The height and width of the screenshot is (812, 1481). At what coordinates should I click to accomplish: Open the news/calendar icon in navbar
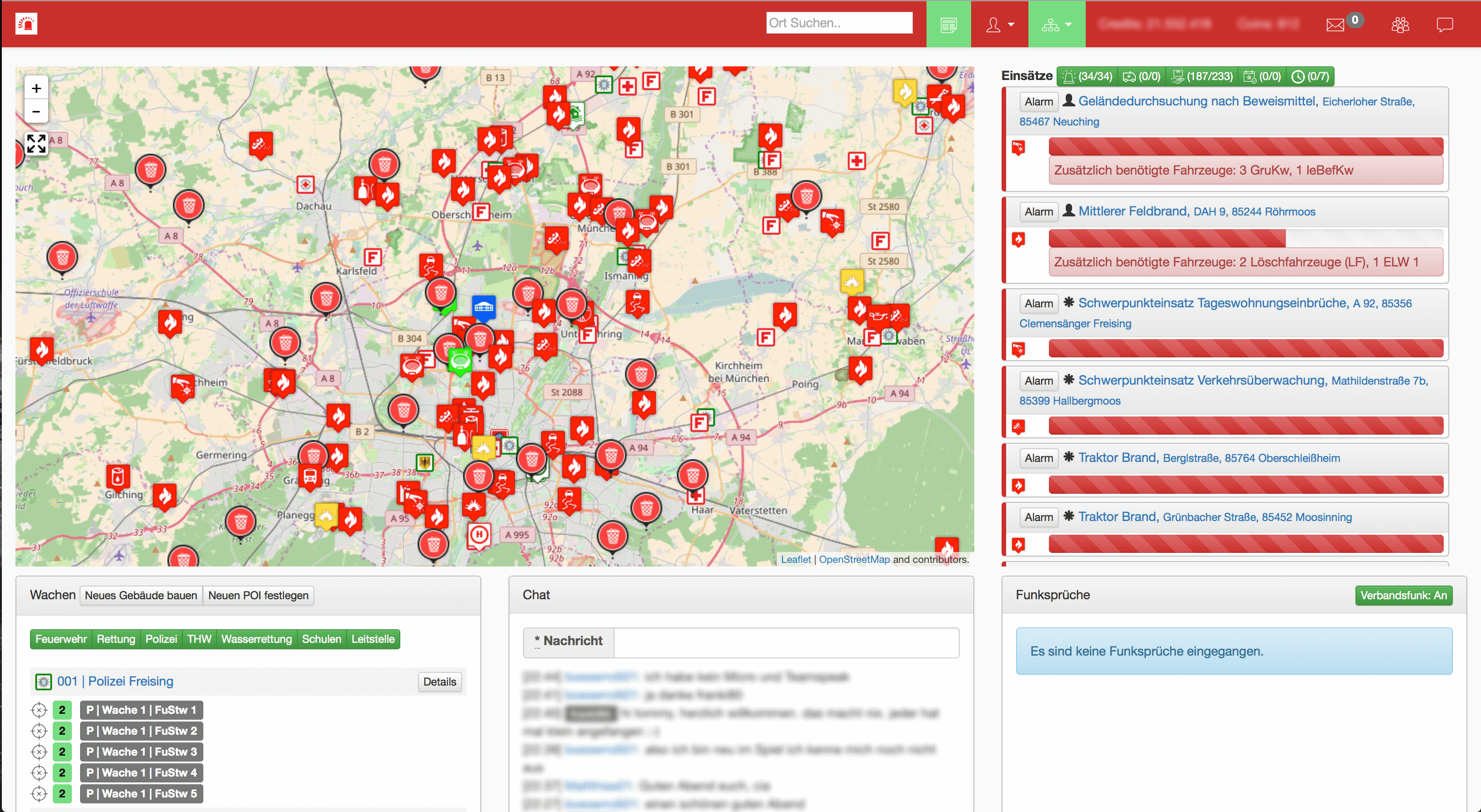click(x=948, y=25)
